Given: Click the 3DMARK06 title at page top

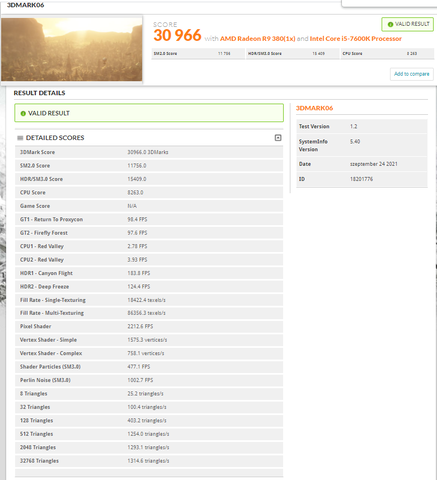Looking at the screenshot, I should 26,5.
